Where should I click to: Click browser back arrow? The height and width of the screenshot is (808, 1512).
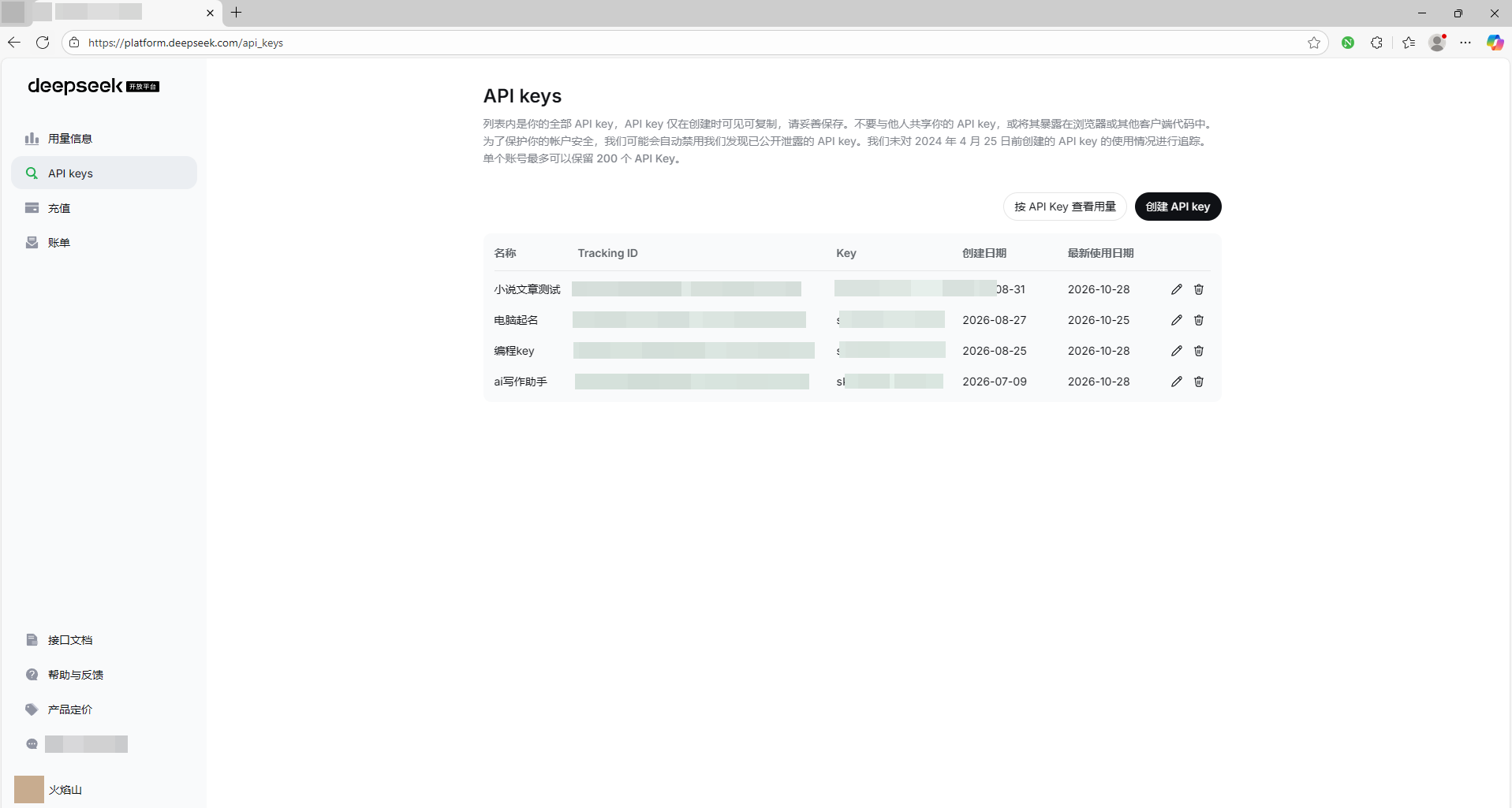(14, 43)
